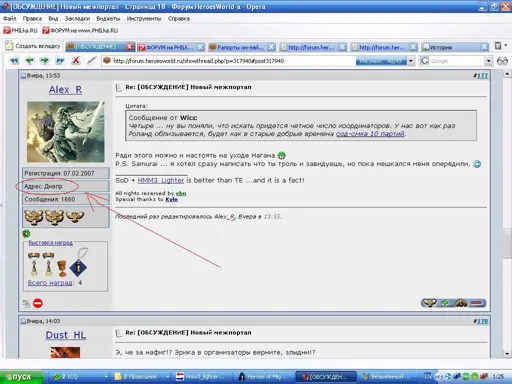The image size is (512, 384).
Task: Open the HMM3_Lighter signature link
Action: tap(161, 180)
